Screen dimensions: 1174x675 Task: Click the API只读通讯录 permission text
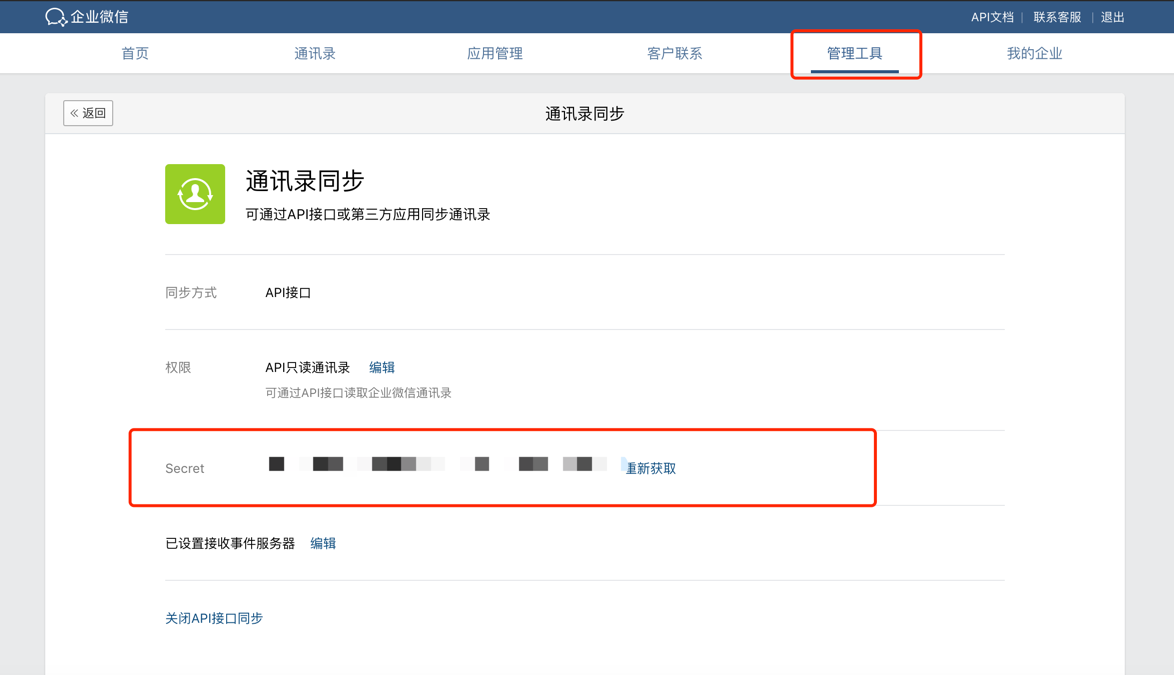tap(307, 368)
